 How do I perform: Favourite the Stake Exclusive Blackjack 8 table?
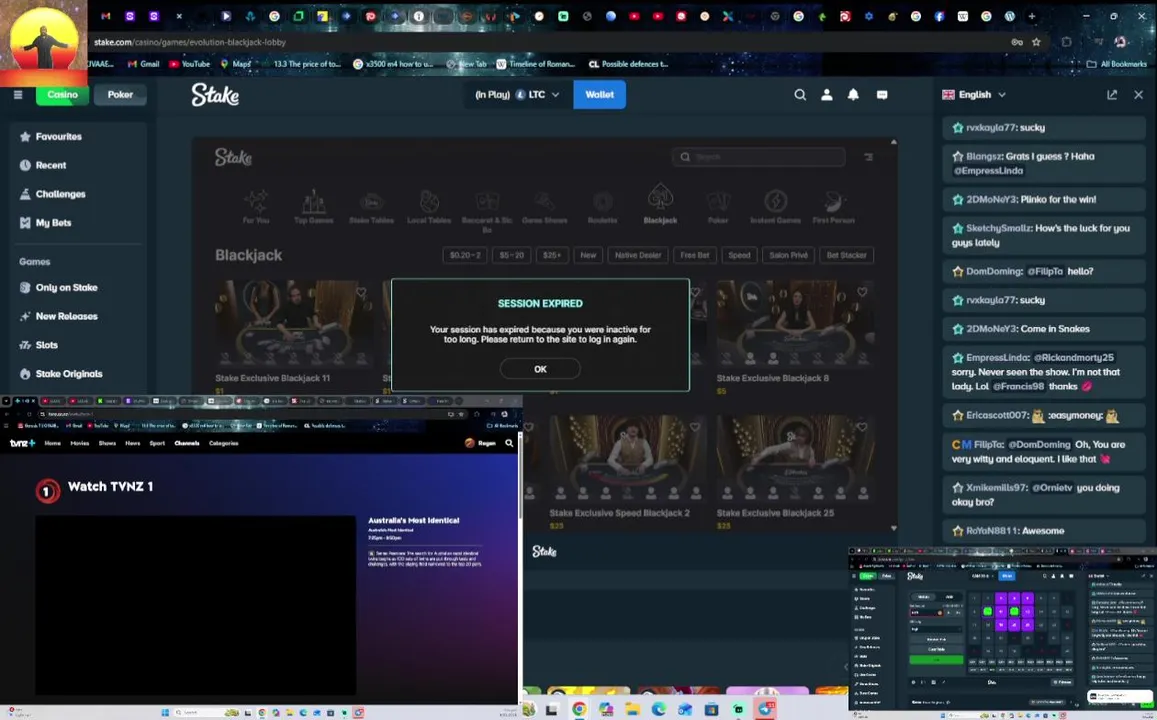[862, 292]
